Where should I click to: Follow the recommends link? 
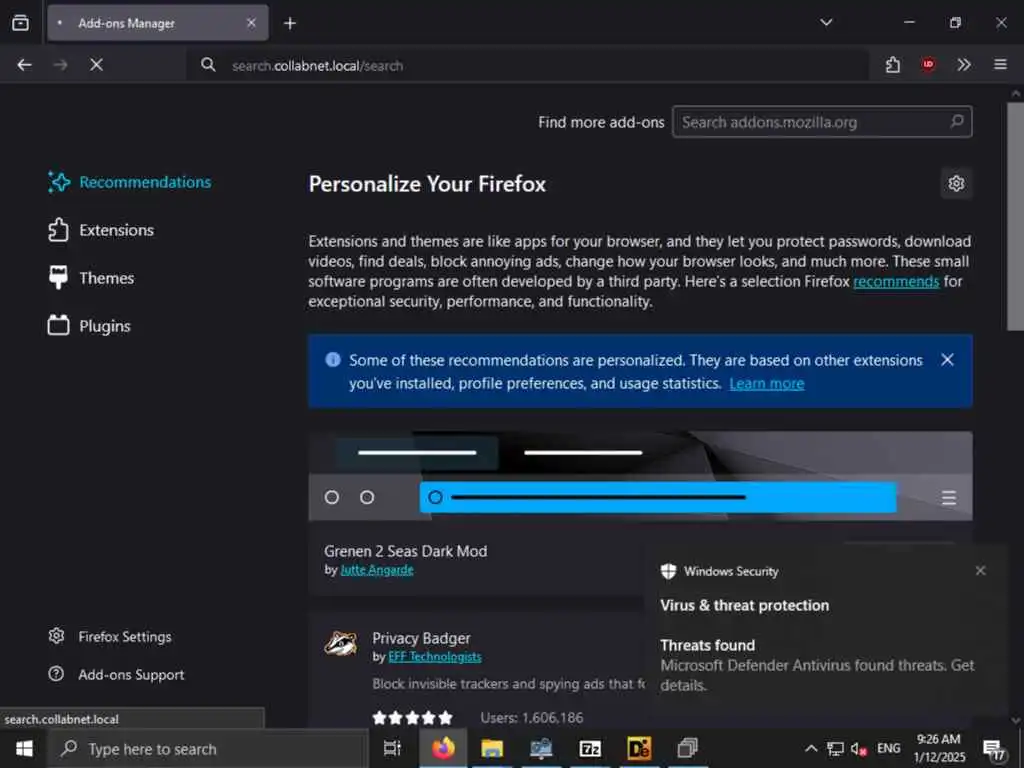pyautogui.click(x=896, y=281)
